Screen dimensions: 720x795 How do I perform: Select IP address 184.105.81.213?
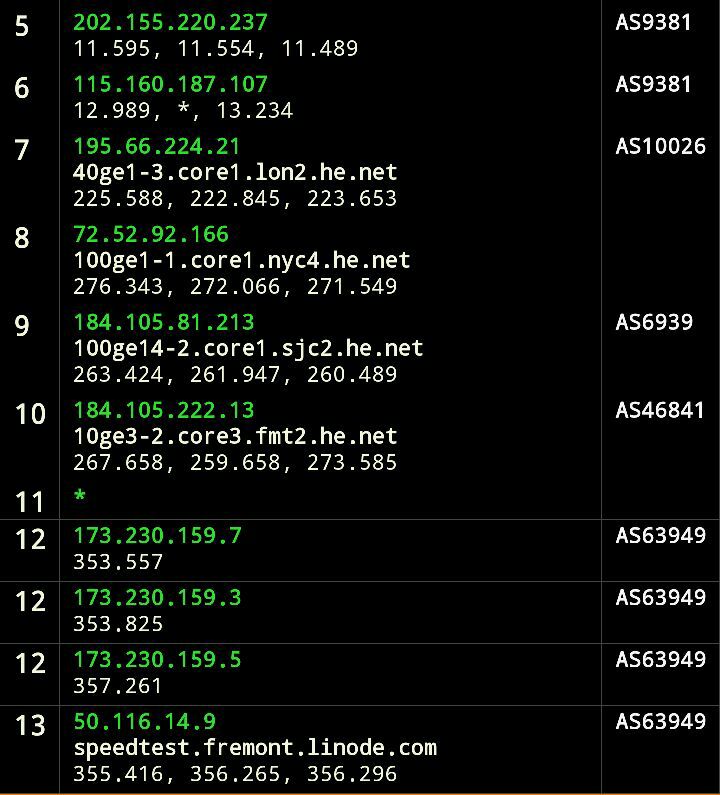pyautogui.click(x=163, y=322)
